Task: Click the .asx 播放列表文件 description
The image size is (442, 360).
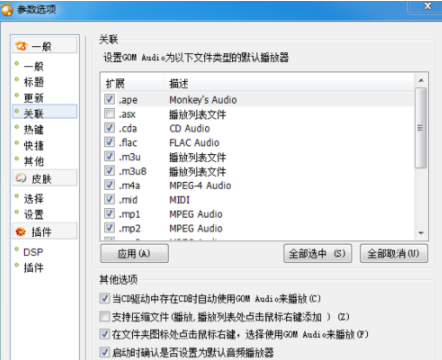Action: (x=197, y=114)
